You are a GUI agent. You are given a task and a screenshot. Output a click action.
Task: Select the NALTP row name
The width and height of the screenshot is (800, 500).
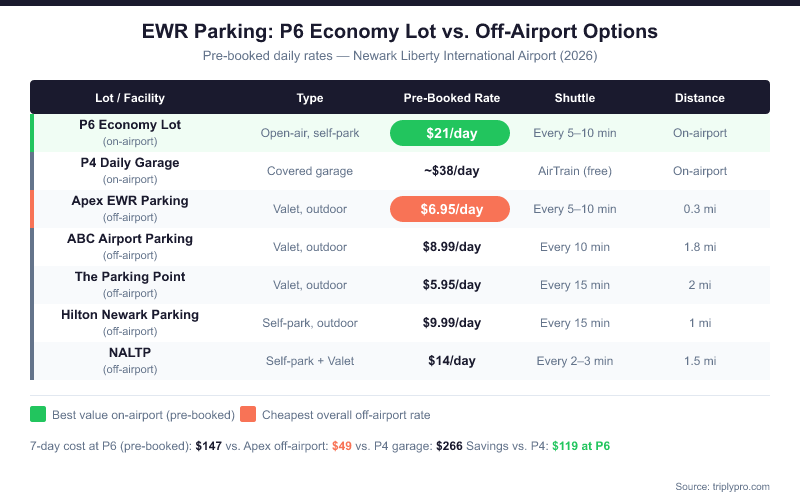130,353
